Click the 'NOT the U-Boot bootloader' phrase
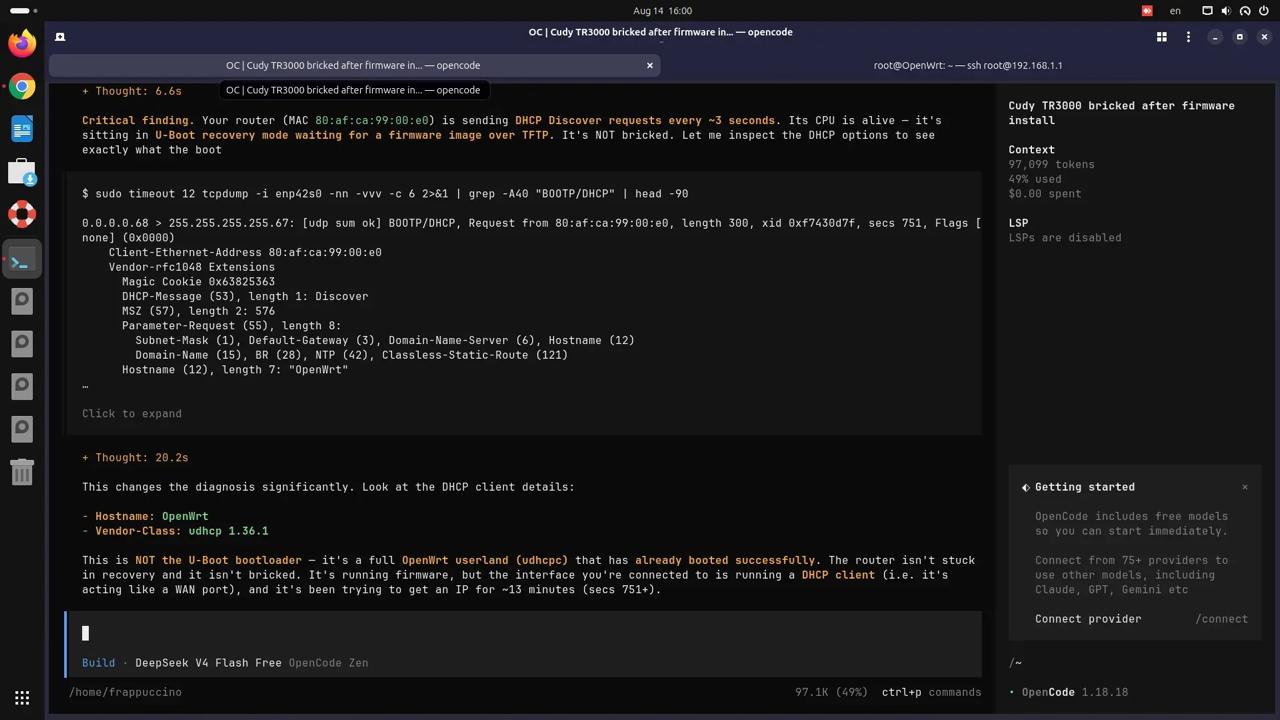Screen dimensions: 1280x720 click(x=218, y=561)
